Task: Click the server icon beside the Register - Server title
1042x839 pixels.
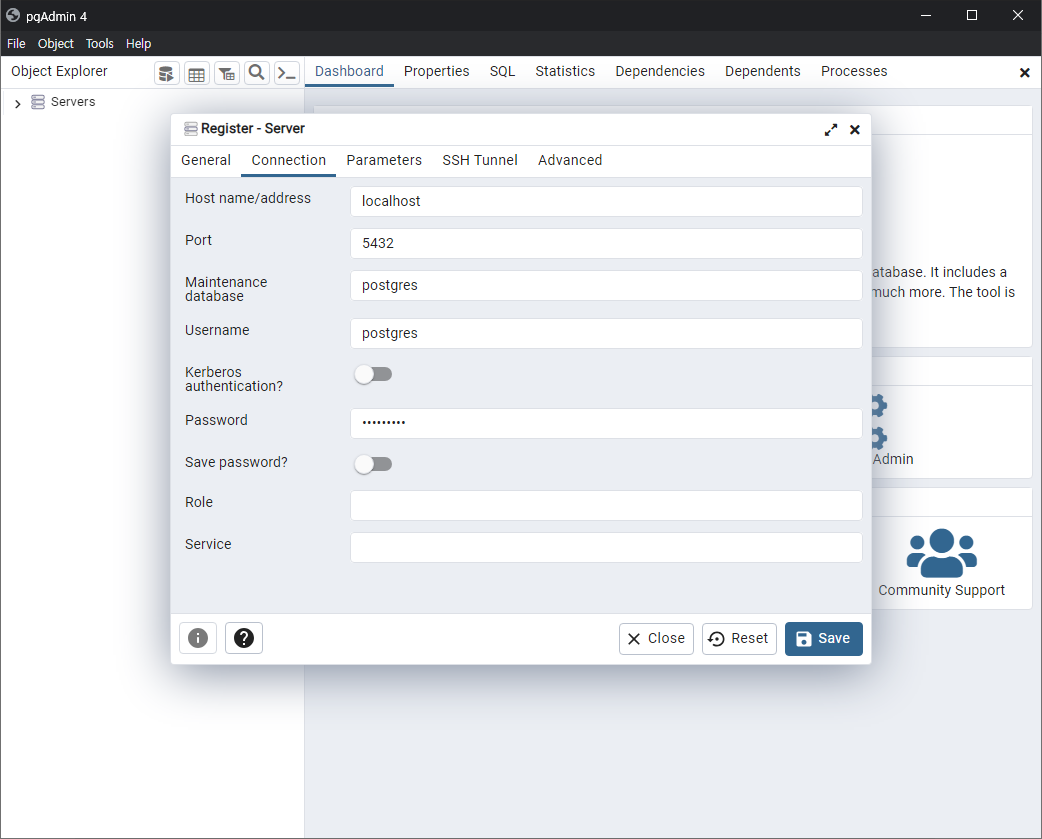Action: (191, 128)
